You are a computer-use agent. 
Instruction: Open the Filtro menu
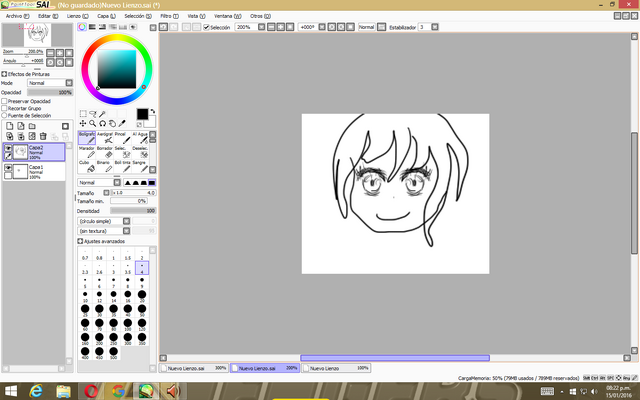tap(169, 16)
